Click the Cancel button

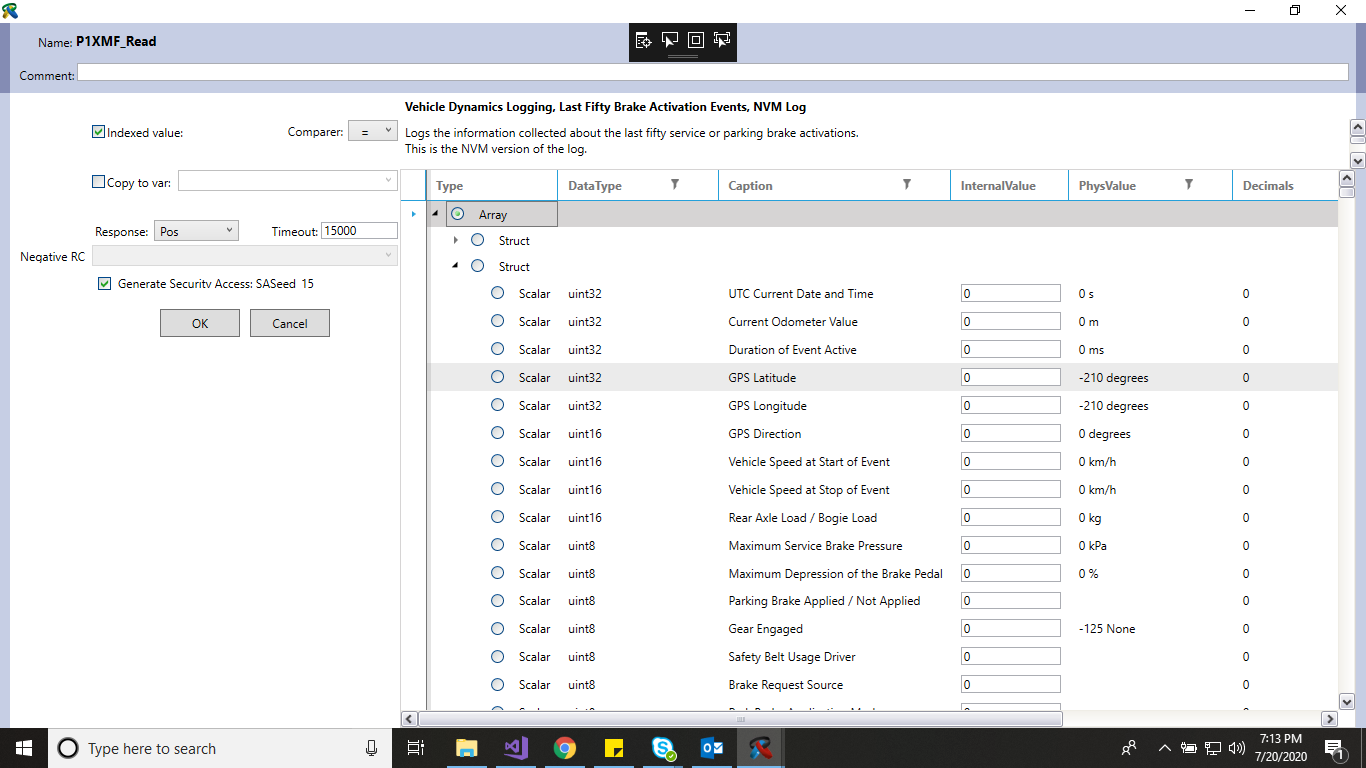[290, 323]
